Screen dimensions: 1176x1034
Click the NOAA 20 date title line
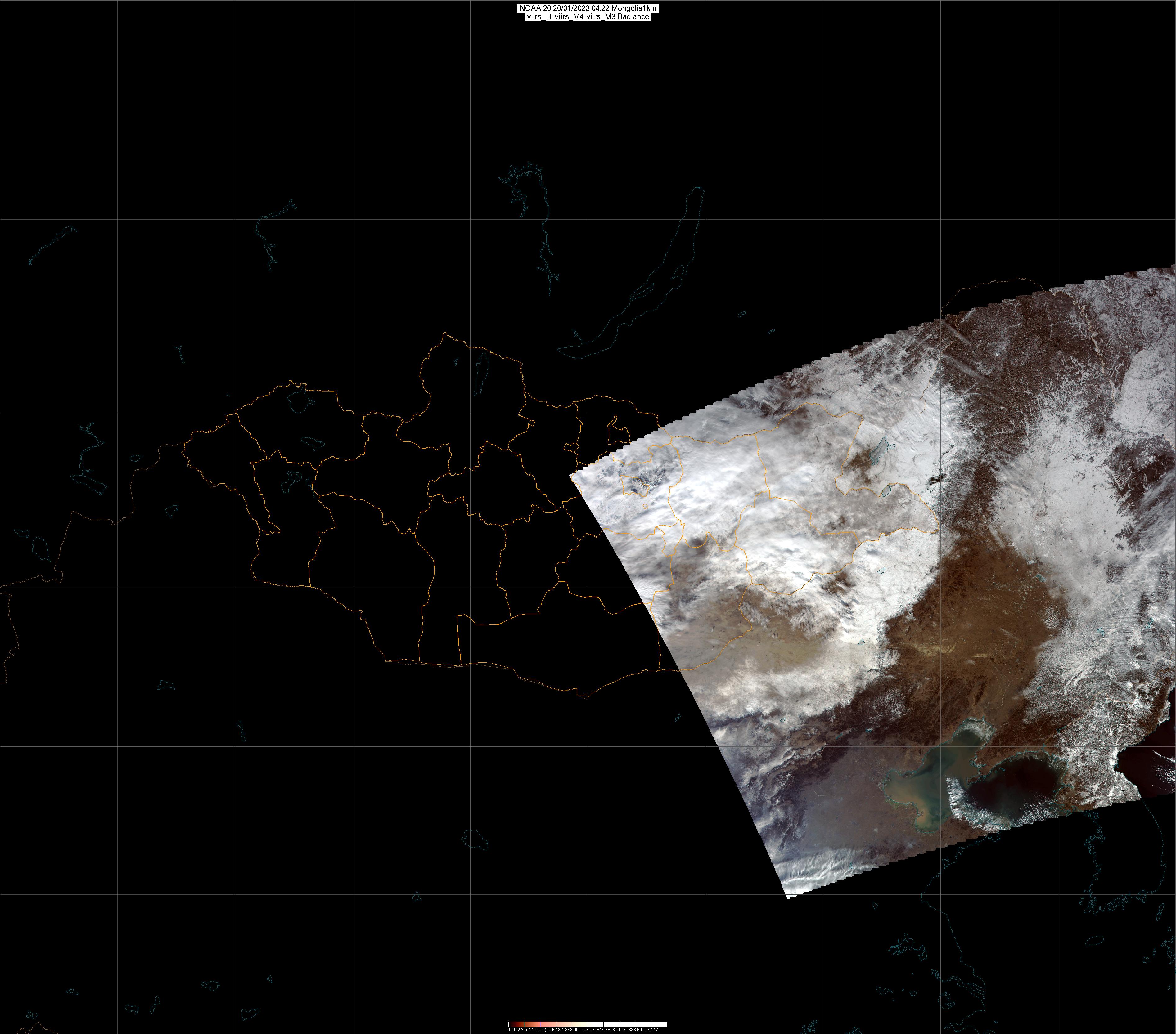[x=588, y=8]
